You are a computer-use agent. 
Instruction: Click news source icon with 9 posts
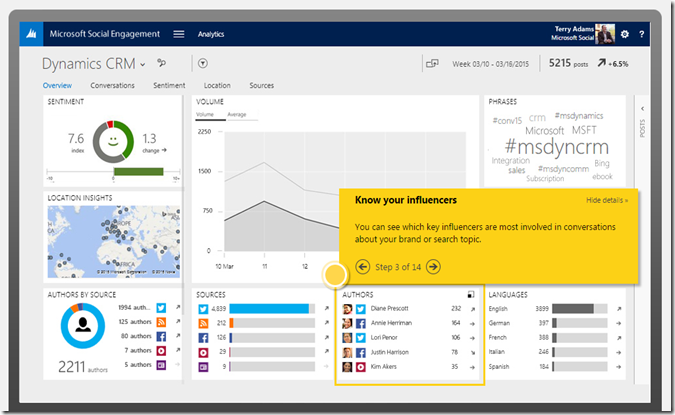pyautogui.click(x=203, y=367)
